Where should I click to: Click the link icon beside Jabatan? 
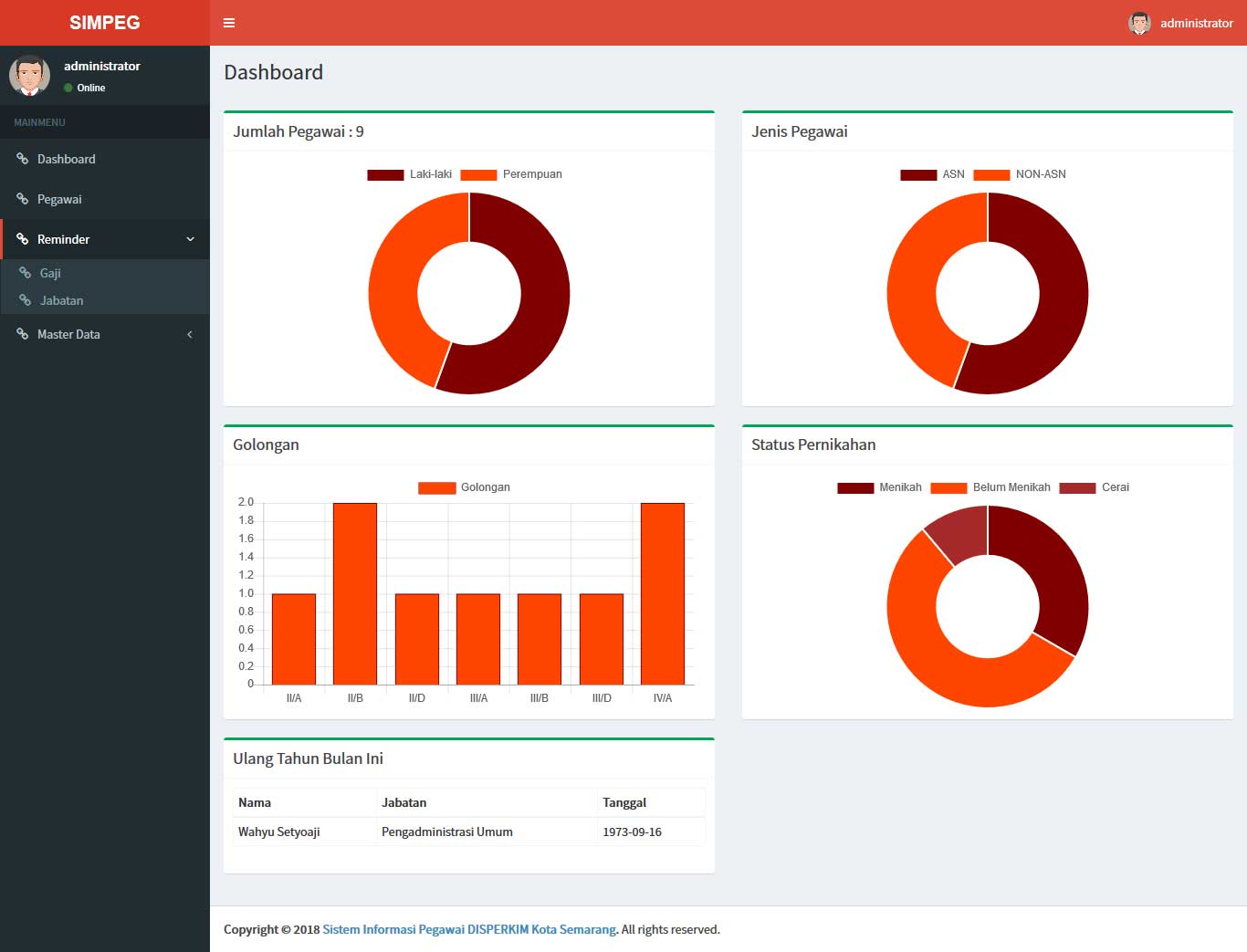point(25,300)
